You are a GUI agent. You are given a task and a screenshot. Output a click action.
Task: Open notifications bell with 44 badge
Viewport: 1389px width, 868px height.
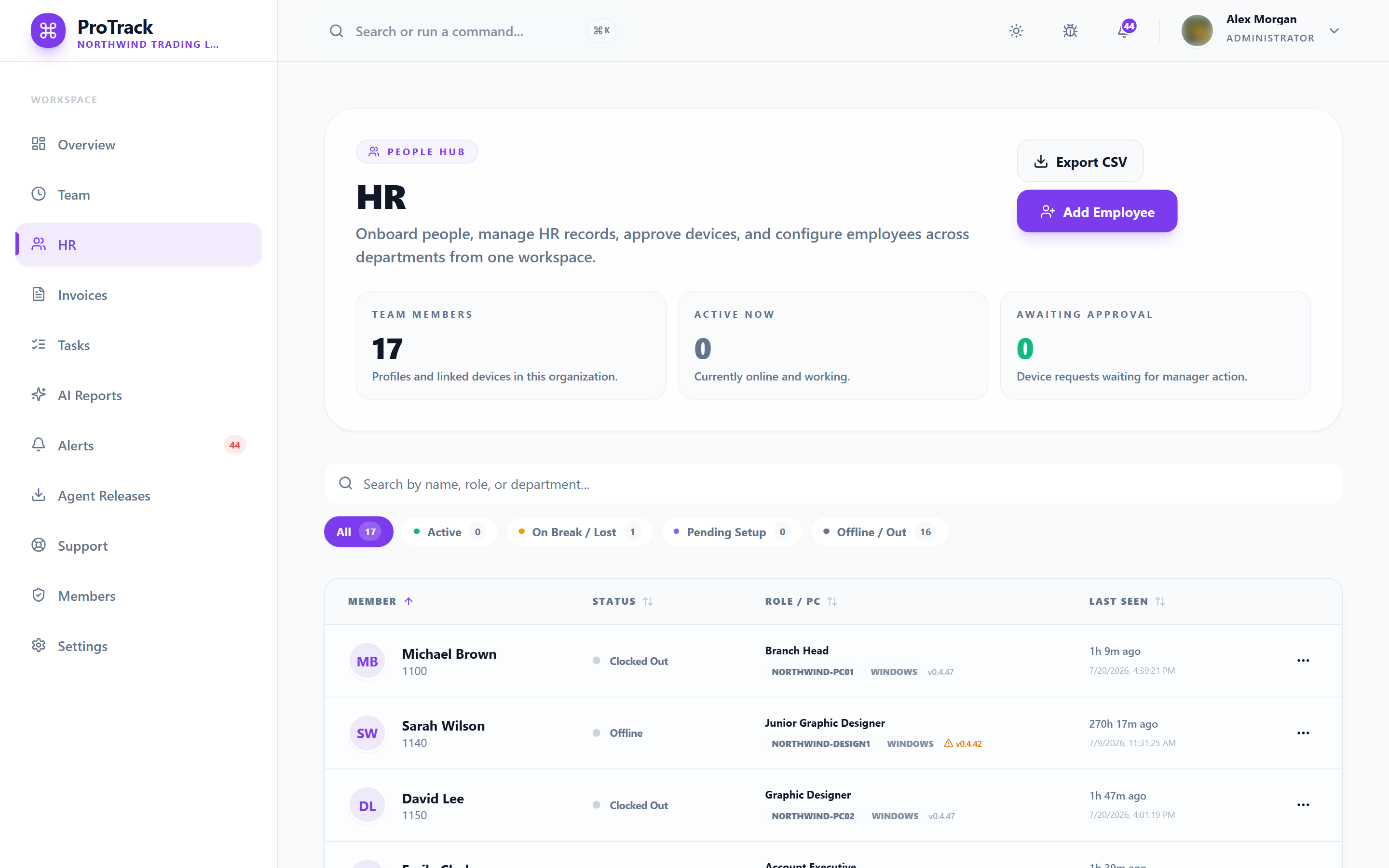[x=1125, y=30]
